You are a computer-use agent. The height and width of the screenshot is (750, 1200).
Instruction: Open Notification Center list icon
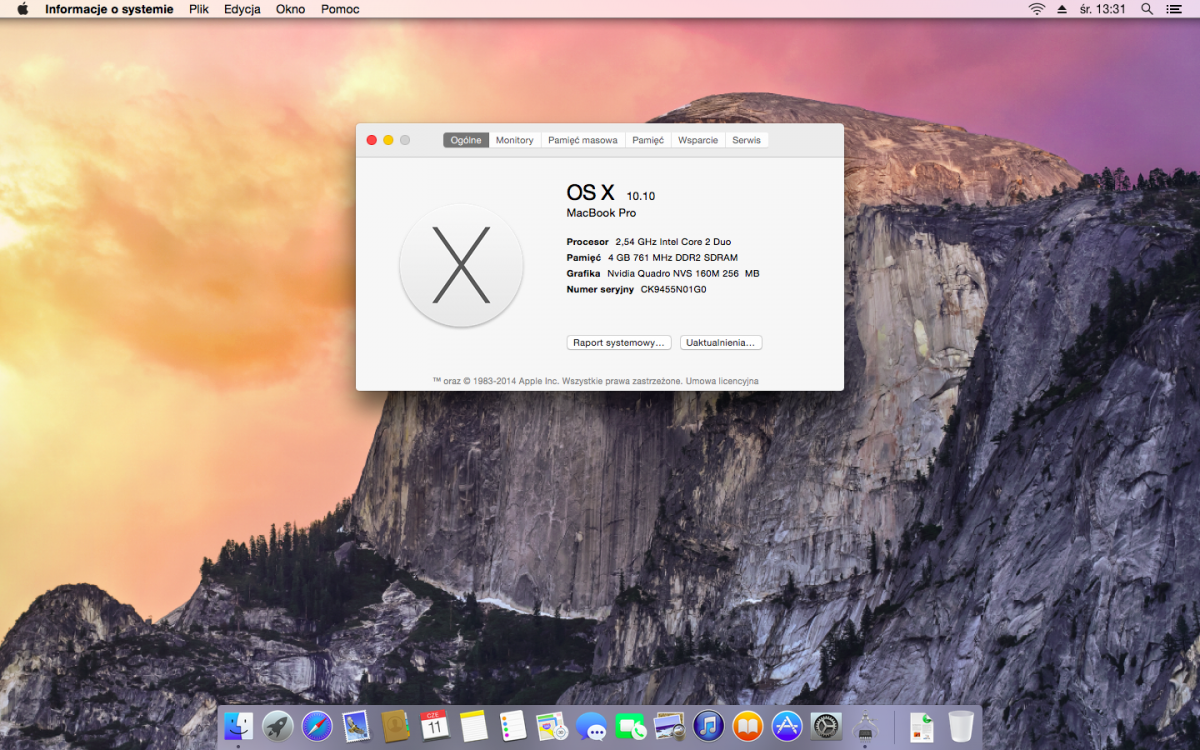[x=1175, y=9]
